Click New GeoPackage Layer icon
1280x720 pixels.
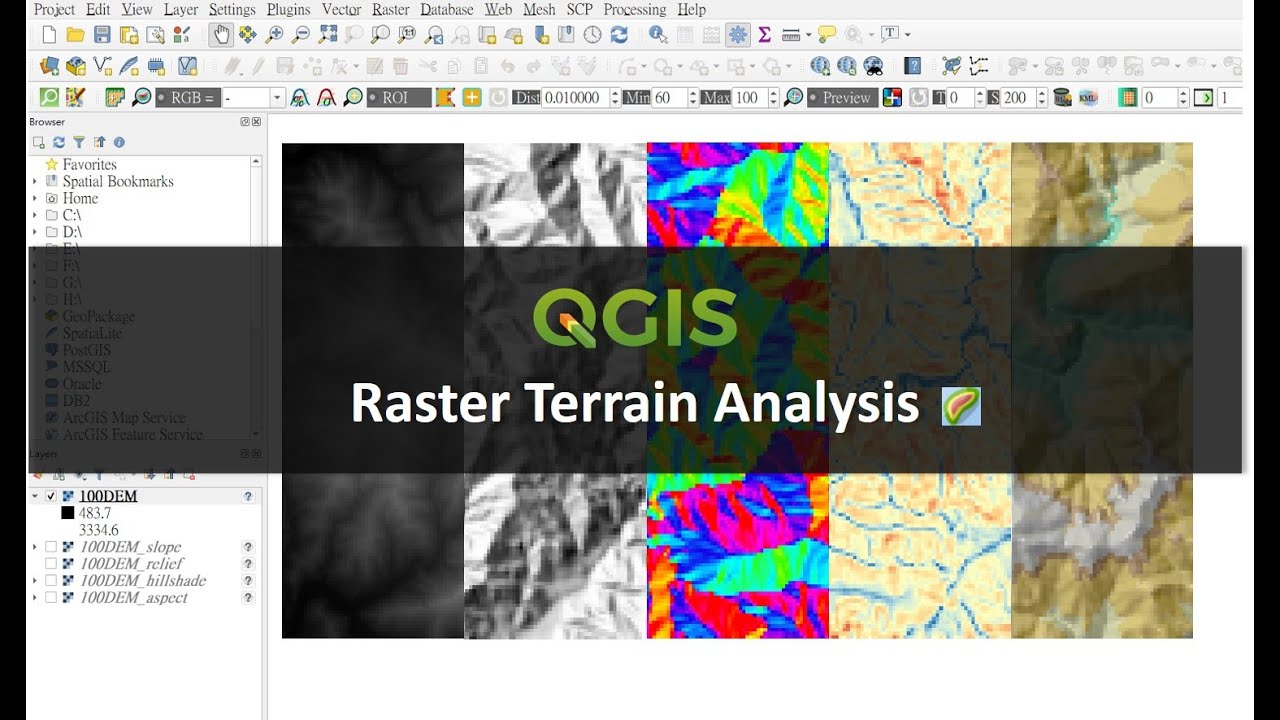75,66
